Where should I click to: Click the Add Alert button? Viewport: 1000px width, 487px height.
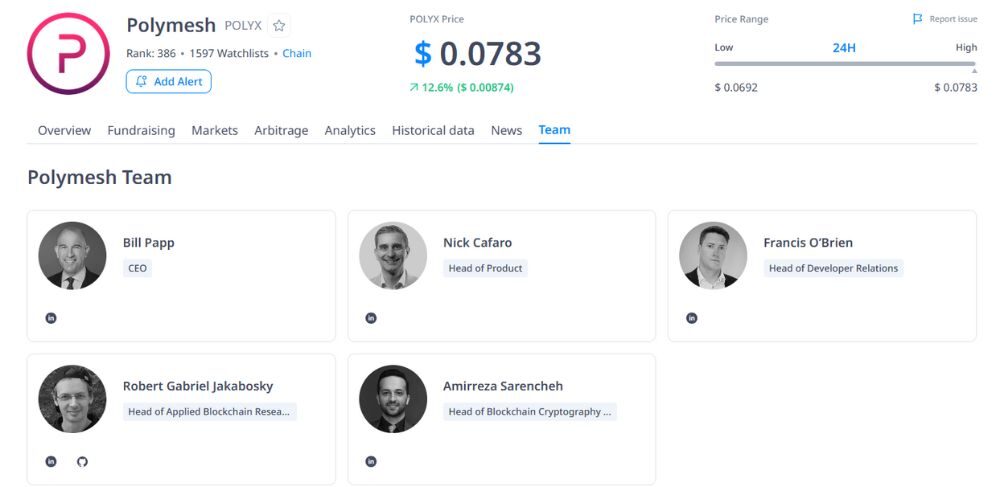point(169,81)
